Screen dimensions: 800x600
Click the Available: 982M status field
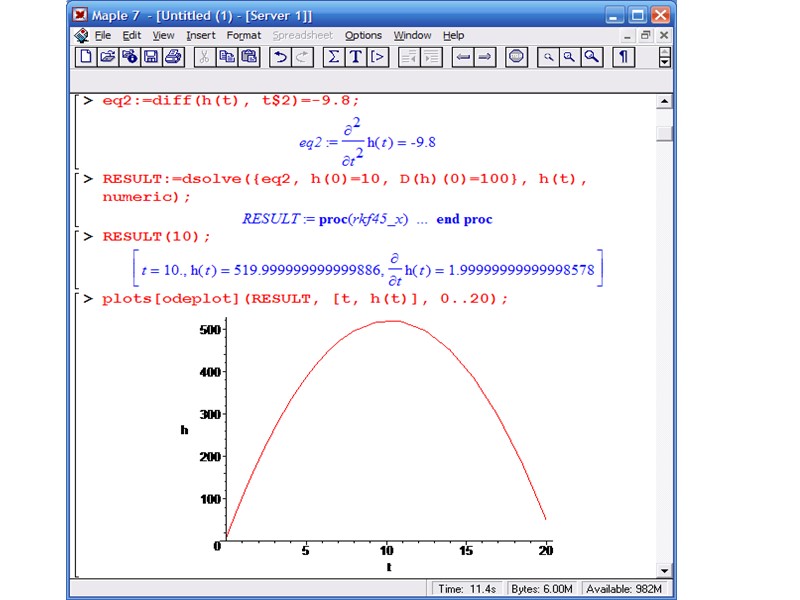(x=624, y=589)
